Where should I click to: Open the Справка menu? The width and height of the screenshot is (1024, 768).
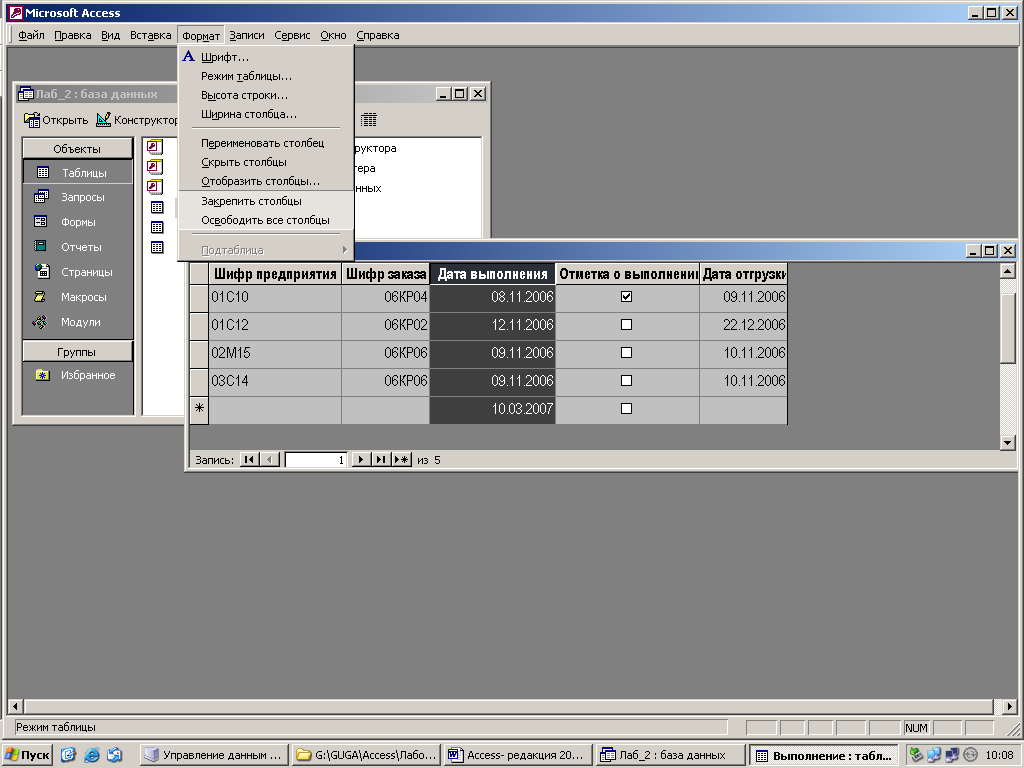(377, 35)
